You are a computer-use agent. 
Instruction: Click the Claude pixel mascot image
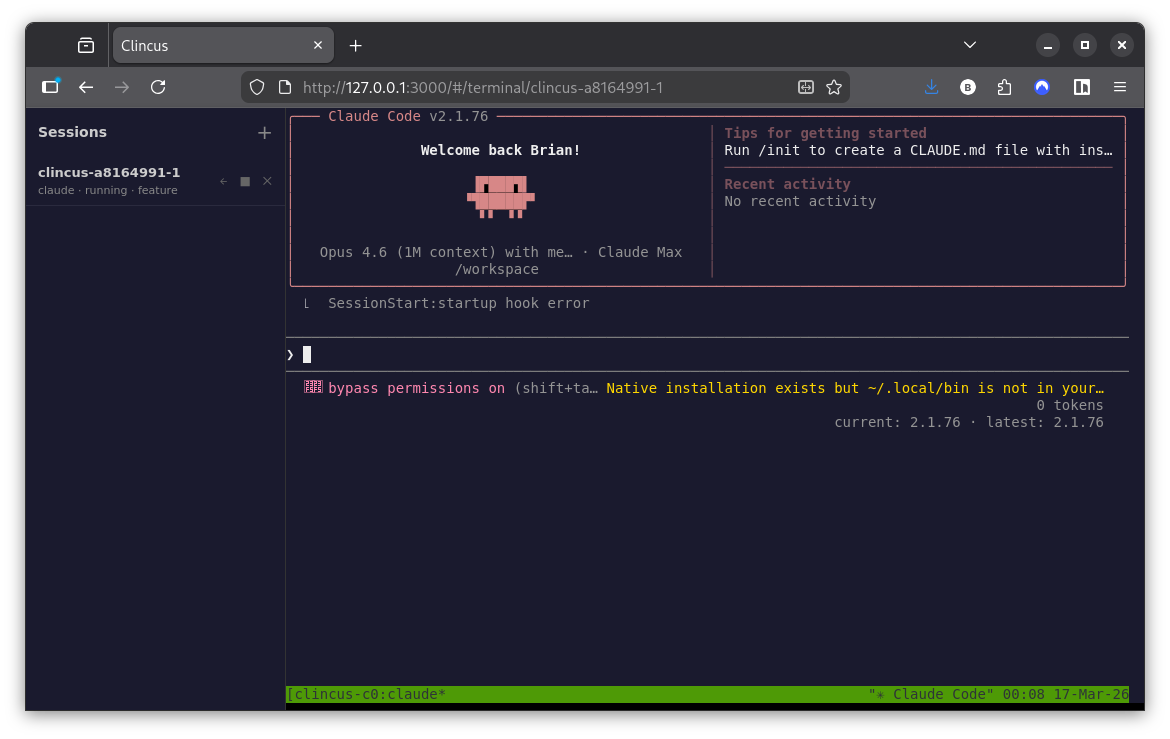(501, 197)
